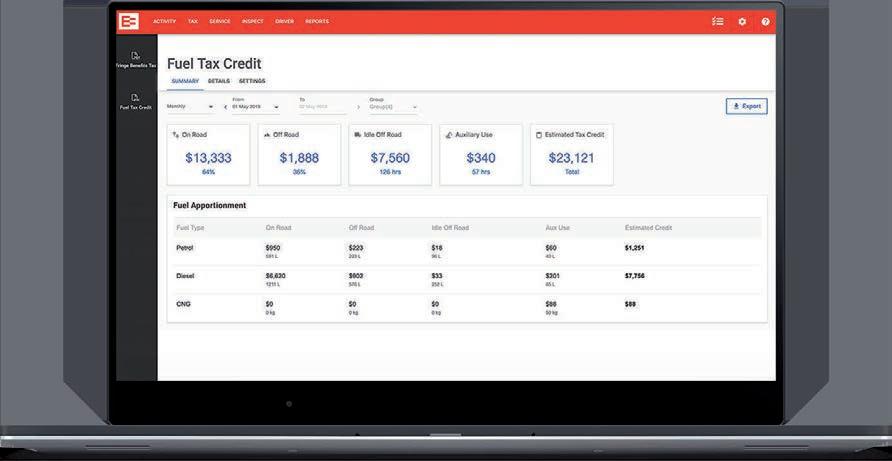This screenshot has width=892, height=461.
Task: Click the red app logo icon
Action: point(129,22)
